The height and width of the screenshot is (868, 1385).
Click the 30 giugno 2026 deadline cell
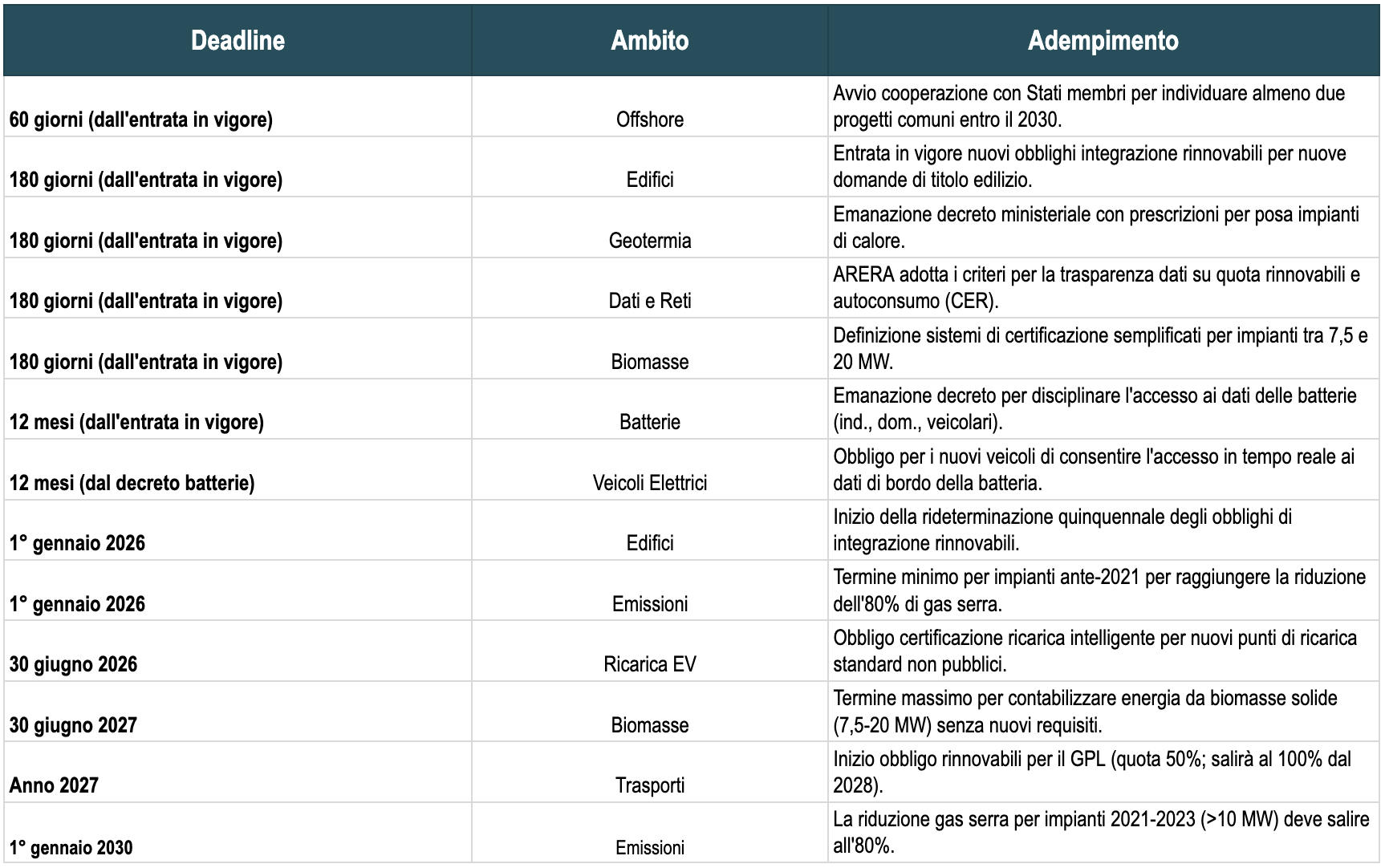point(74,664)
